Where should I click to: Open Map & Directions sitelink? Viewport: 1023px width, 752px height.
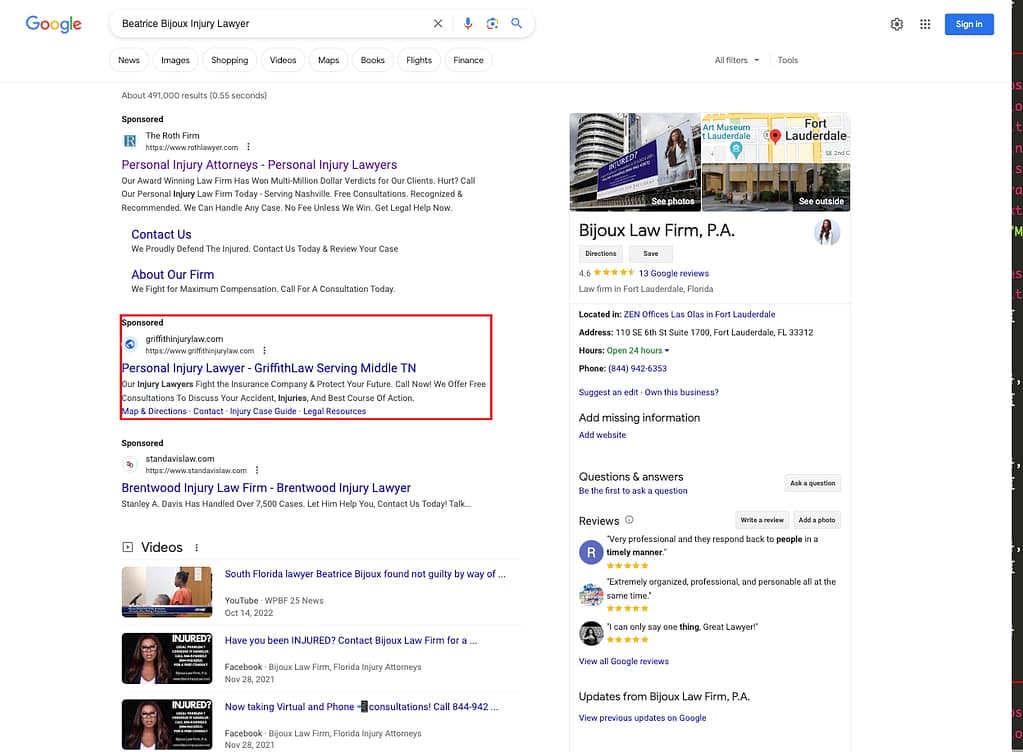[x=154, y=412]
